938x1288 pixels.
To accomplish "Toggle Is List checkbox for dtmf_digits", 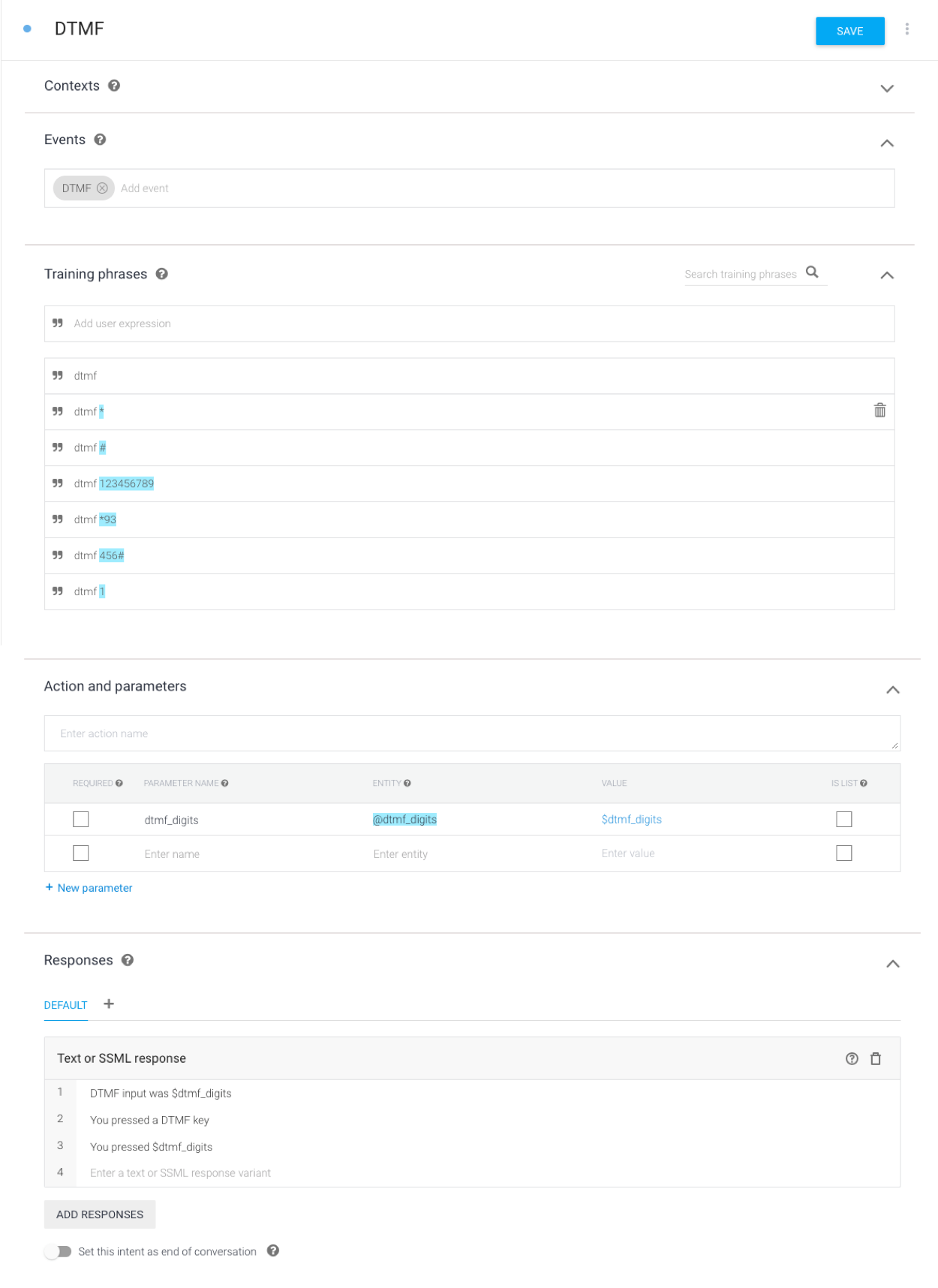I will coord(844,820).
